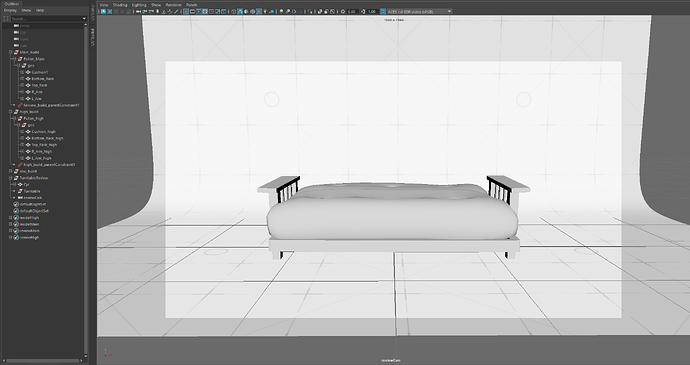Collapse the TurntableReview group

tap(11, 177)
